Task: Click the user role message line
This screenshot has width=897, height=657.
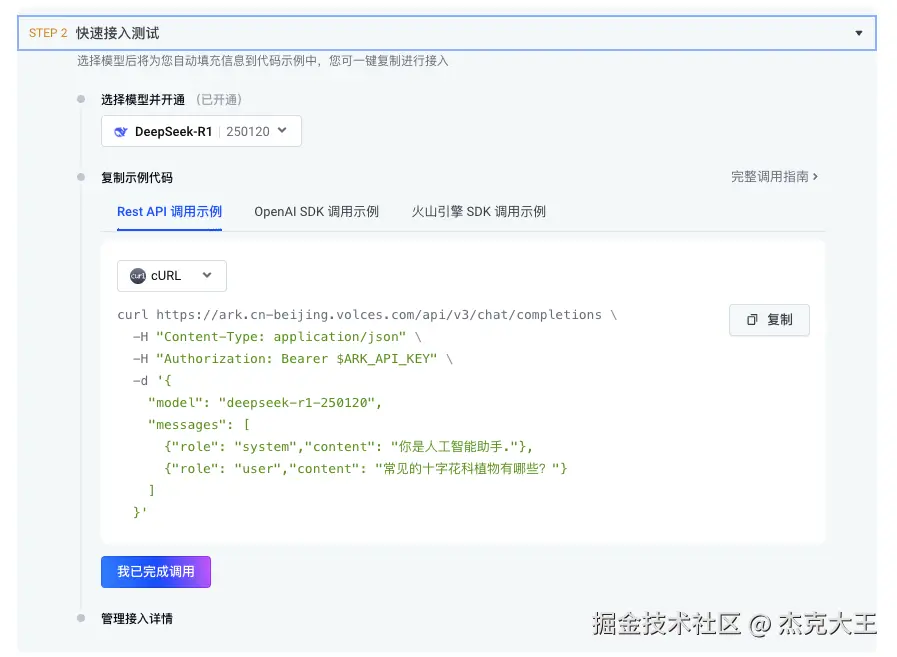Action: pyautogui.click(x=366, y=469)
